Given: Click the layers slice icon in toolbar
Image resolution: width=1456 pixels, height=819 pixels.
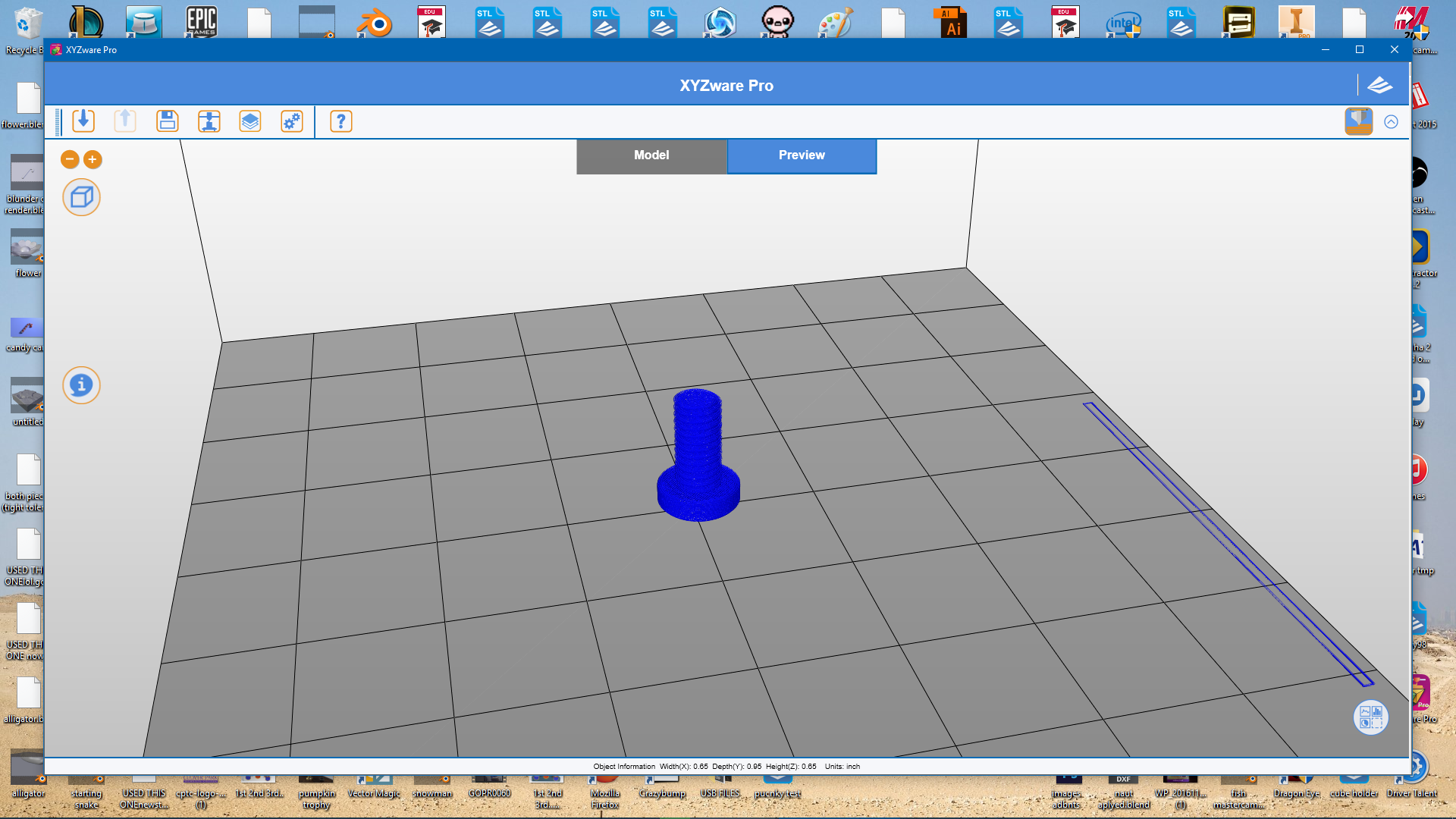Looking at the screenshot, I should pyautogui.click(x=250, y=121).
